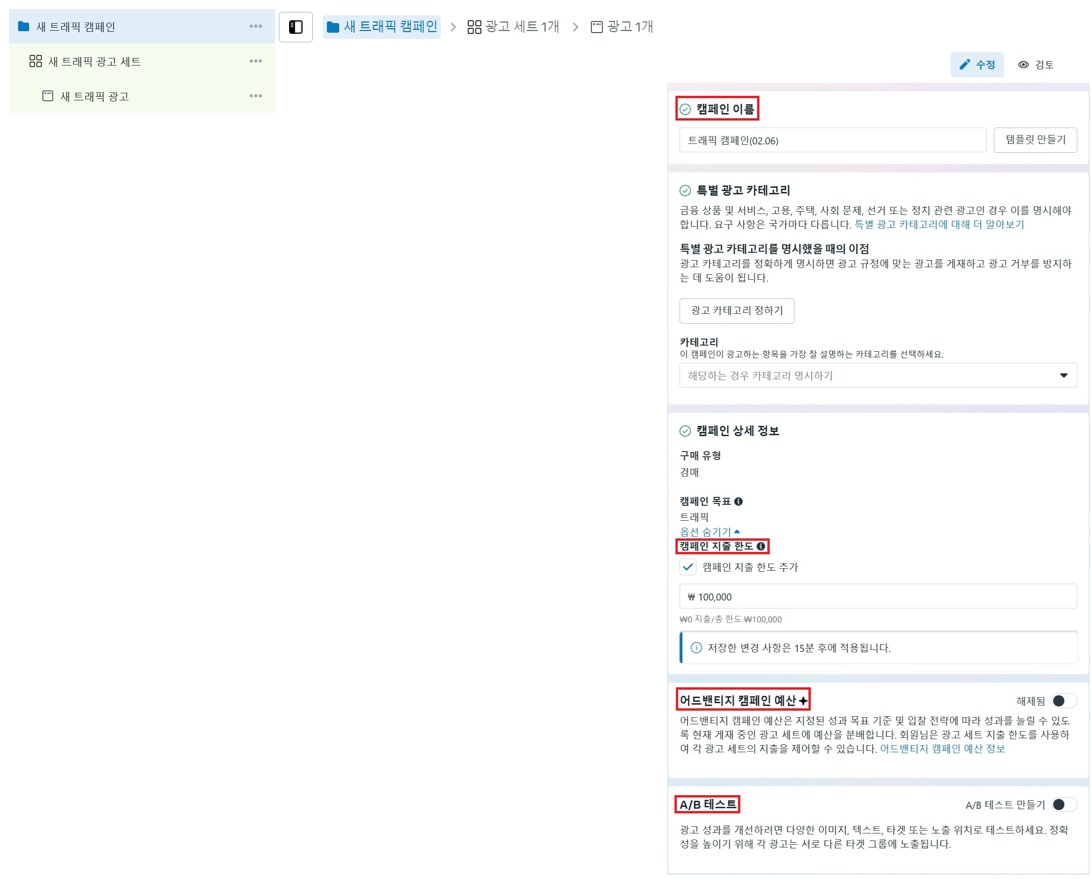Click the 경매 purchase type value

click(x=689, y=472)
